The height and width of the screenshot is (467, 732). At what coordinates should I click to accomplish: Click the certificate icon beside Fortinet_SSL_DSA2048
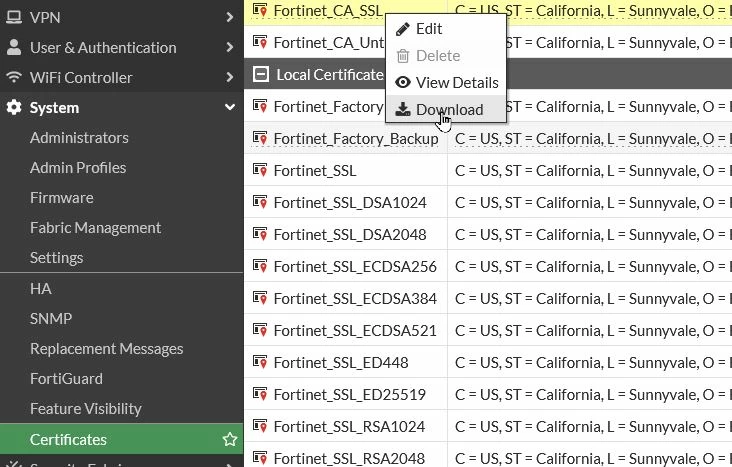[x=260, y=234]
